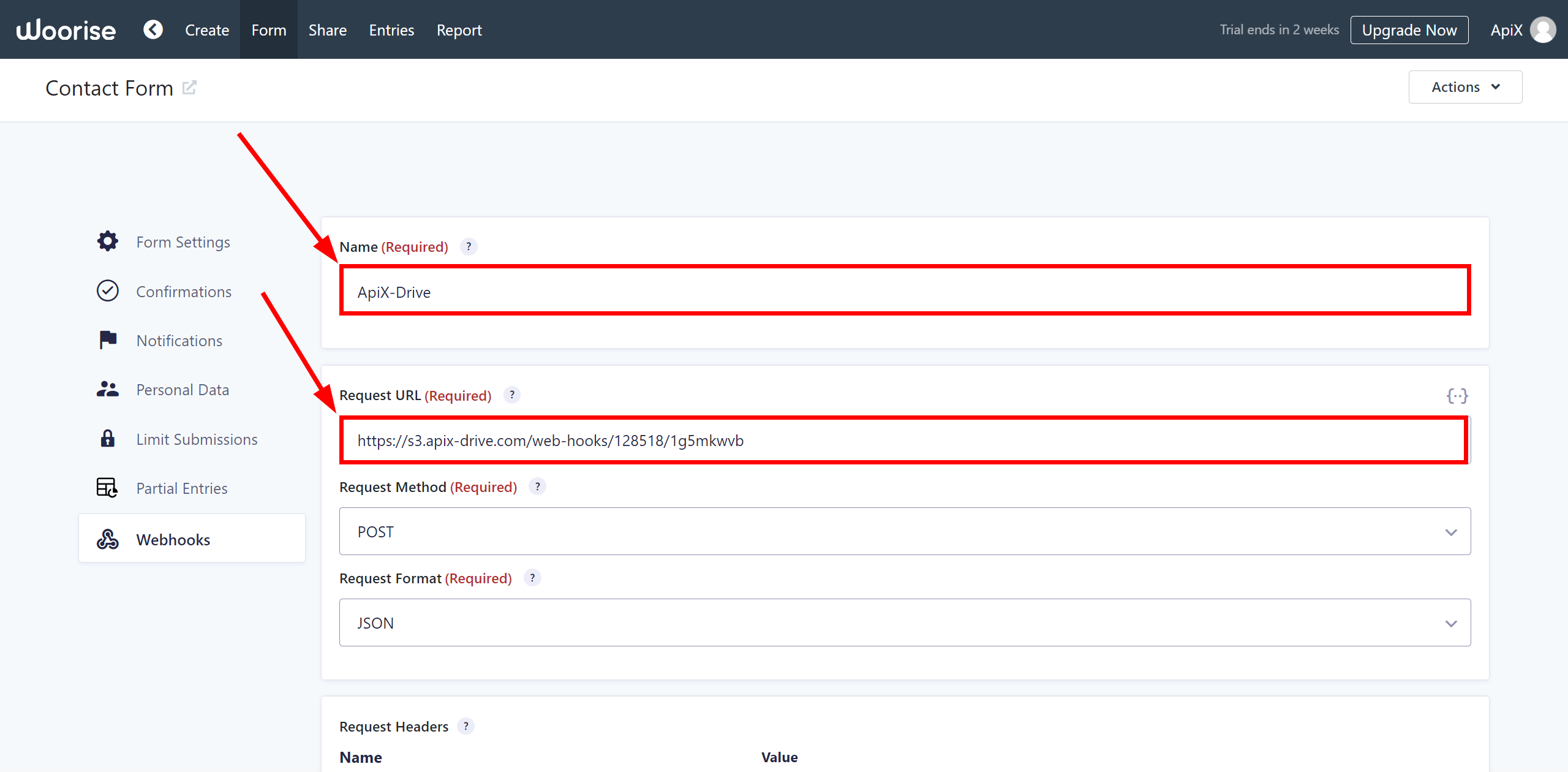Click the Upgrade Now button
The image size is (1568, 772).
1409,30
